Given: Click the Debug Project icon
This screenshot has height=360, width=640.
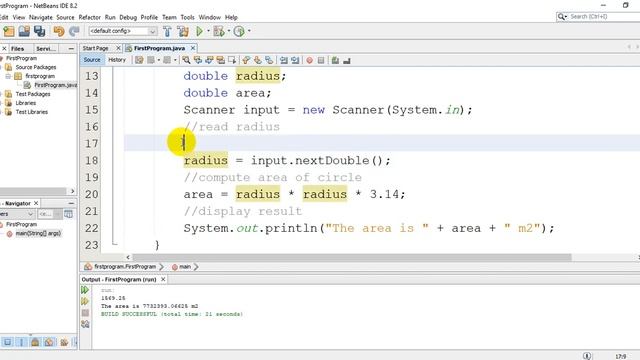Looking at the screenshot, I should pyautogui.click(x=219, y=31).
